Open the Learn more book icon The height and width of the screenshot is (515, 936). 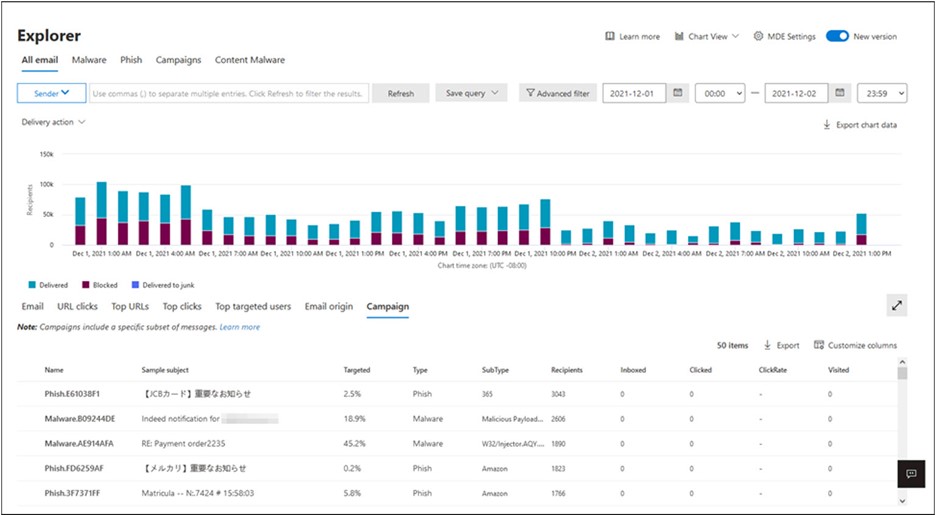pyautogui.click(x=610, y=37)
